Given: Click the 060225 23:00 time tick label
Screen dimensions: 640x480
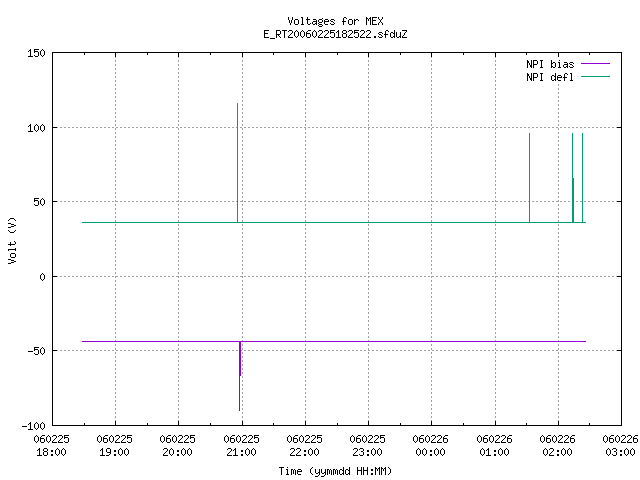Looking at the screenshot, I should pos(367,446).
